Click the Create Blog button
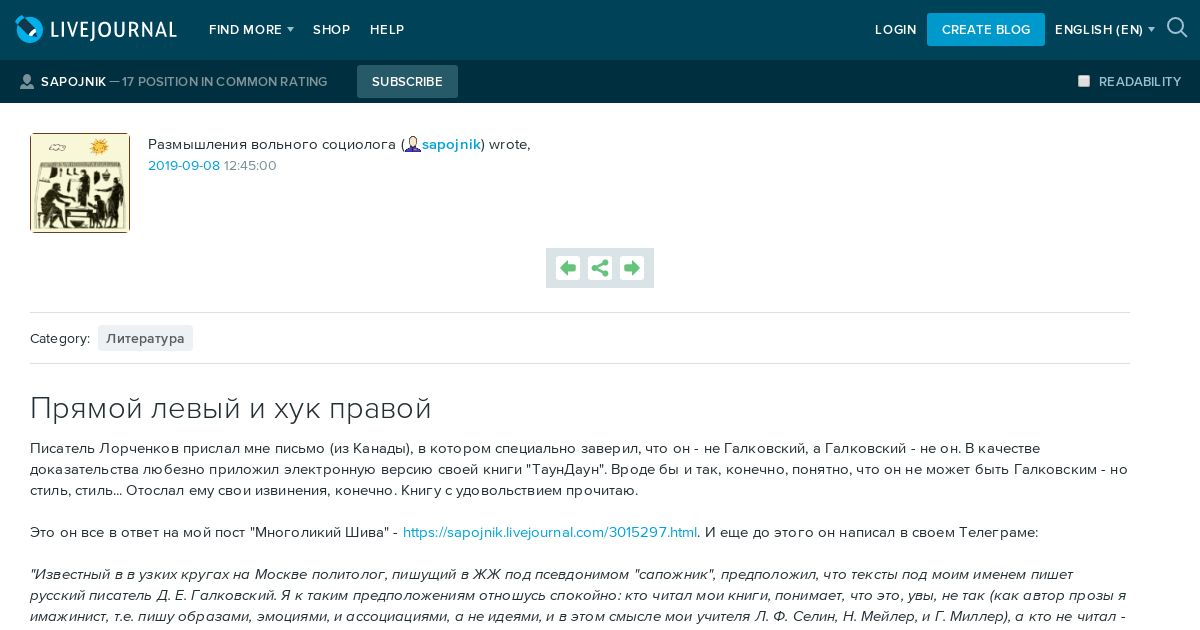1200x630 pixels. point(986,30)
